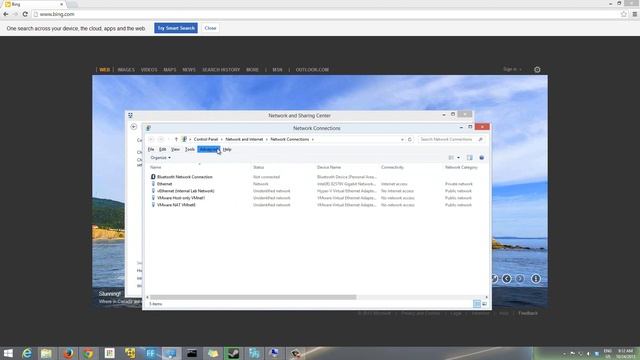Click the view layout icon in Network Connections toolbar

tap(451, 158)
